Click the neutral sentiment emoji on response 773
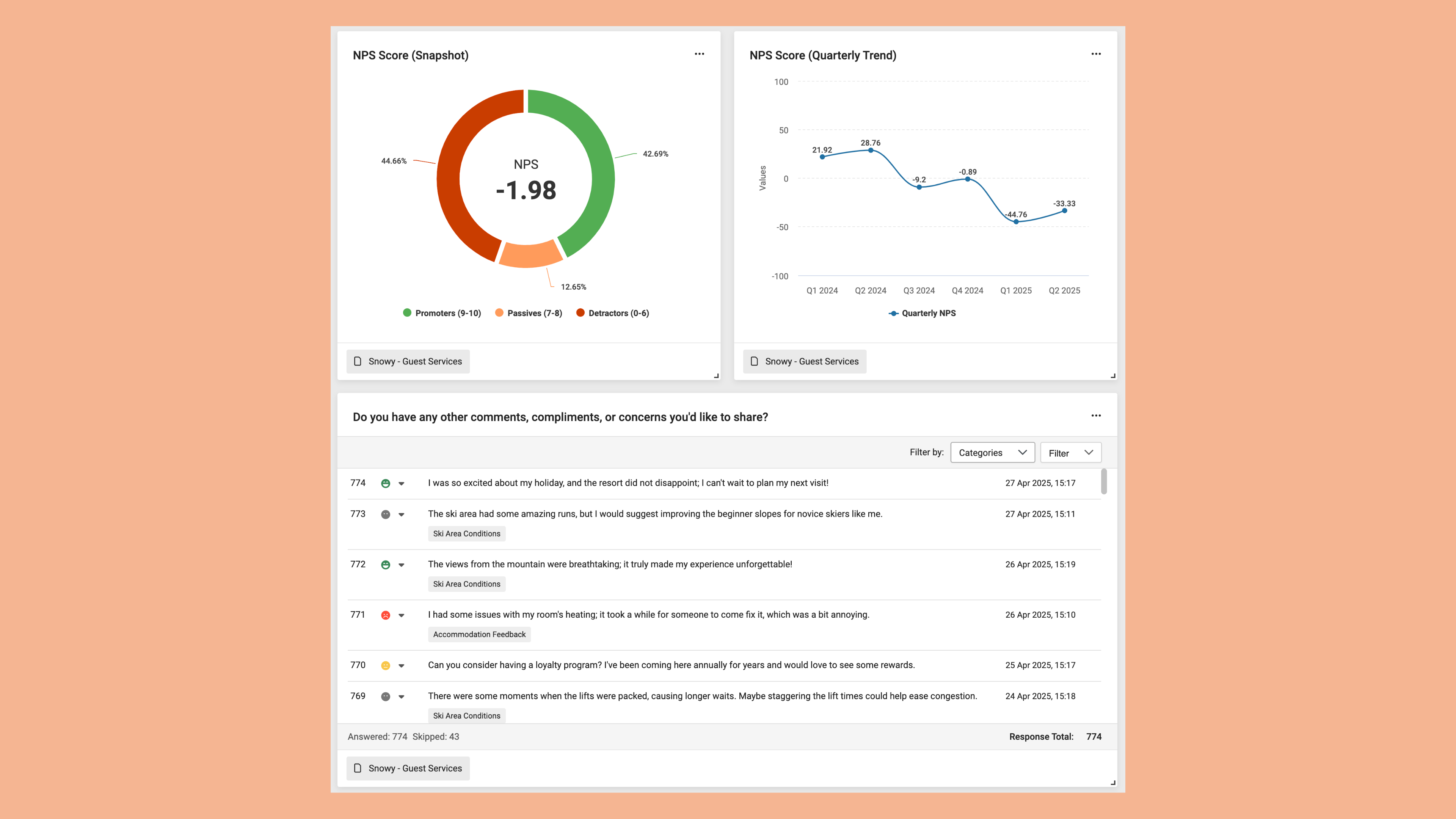Screen dimensions: 1456x819 pyautogui.click(x=386, y=515)
